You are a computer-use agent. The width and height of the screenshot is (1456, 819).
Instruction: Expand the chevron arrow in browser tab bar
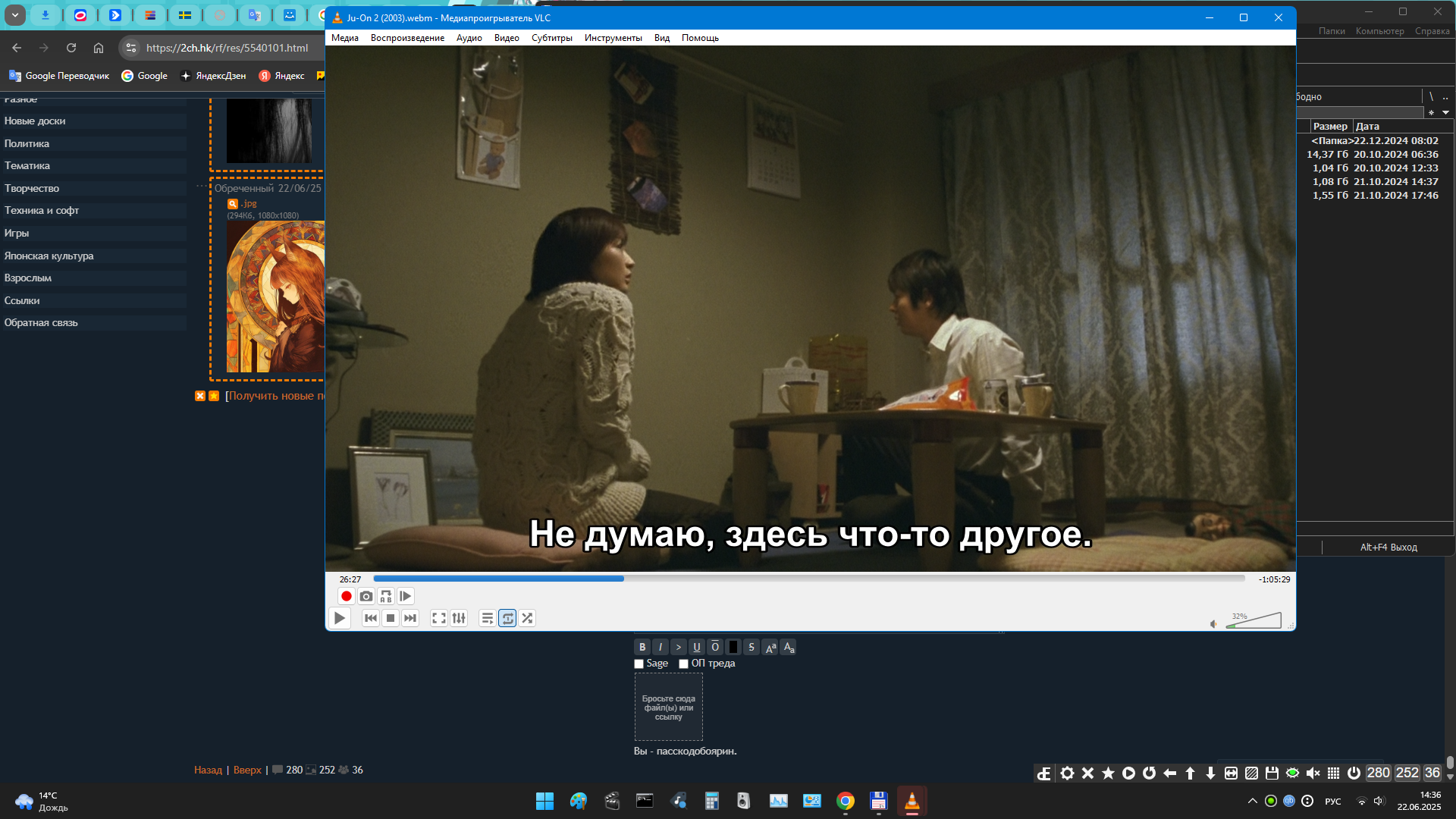[15, 14]
